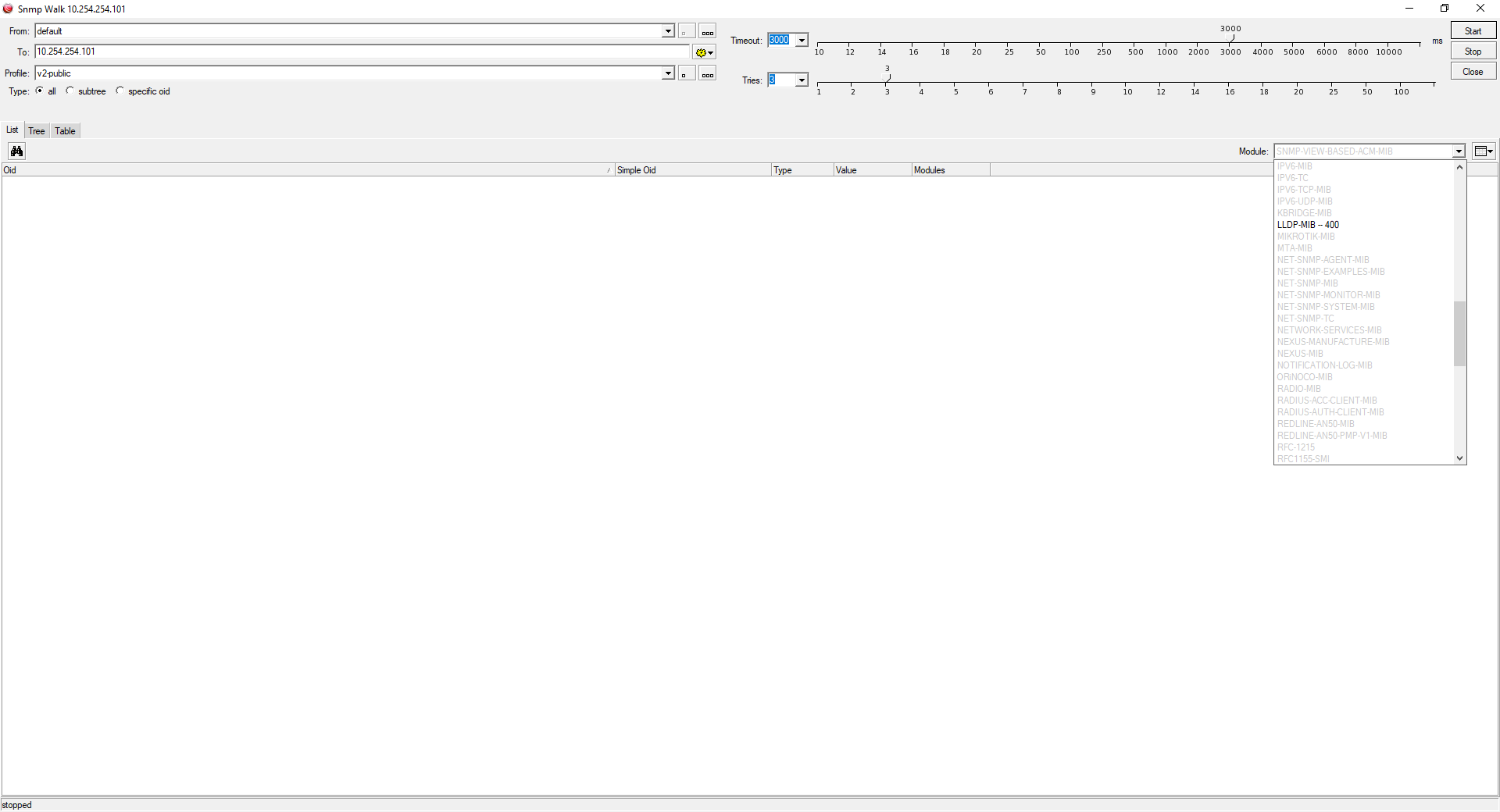
Task: Click the Close button
Action: 1473,72
